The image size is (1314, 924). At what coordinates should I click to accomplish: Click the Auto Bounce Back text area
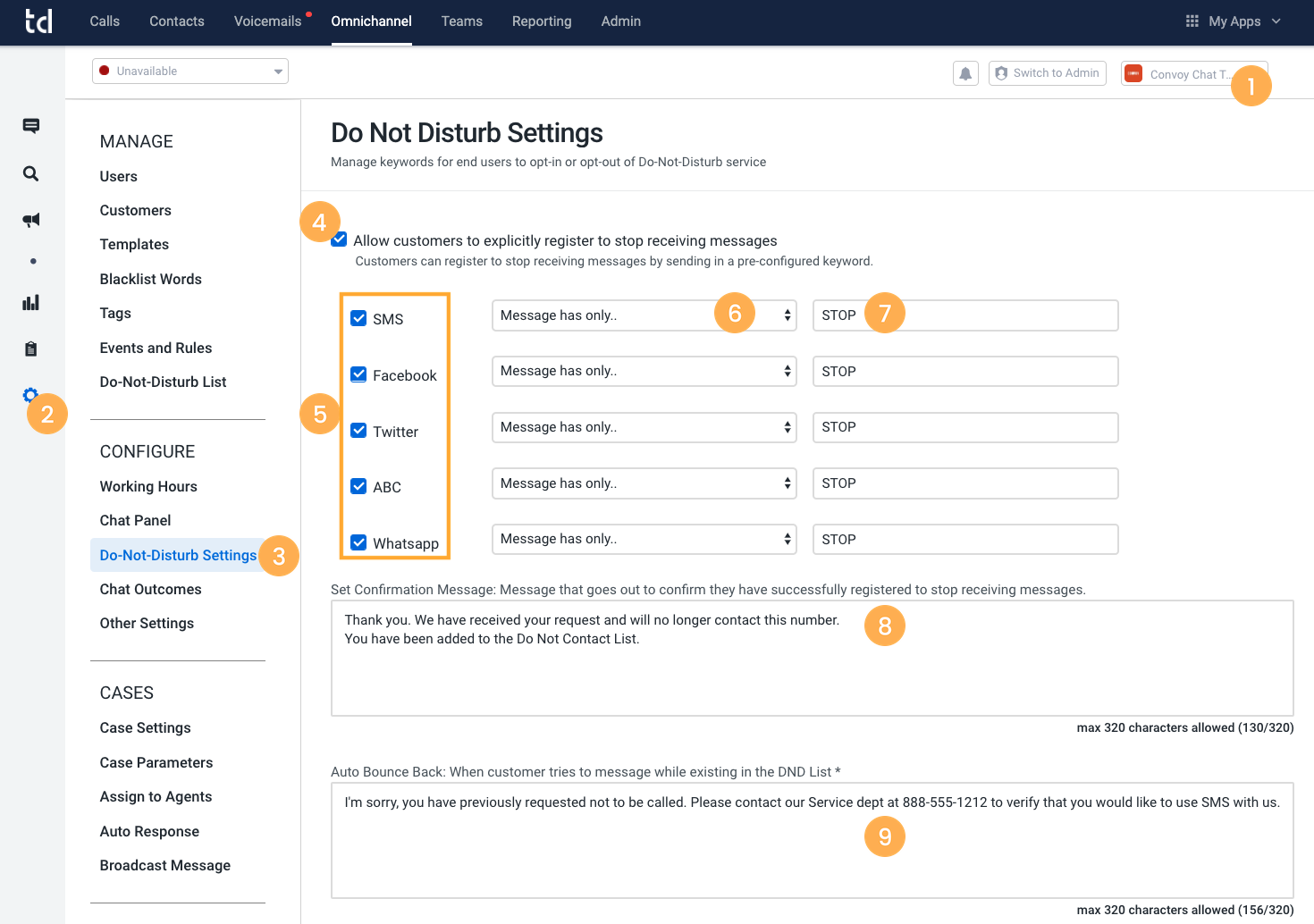(x=813, y=840)
